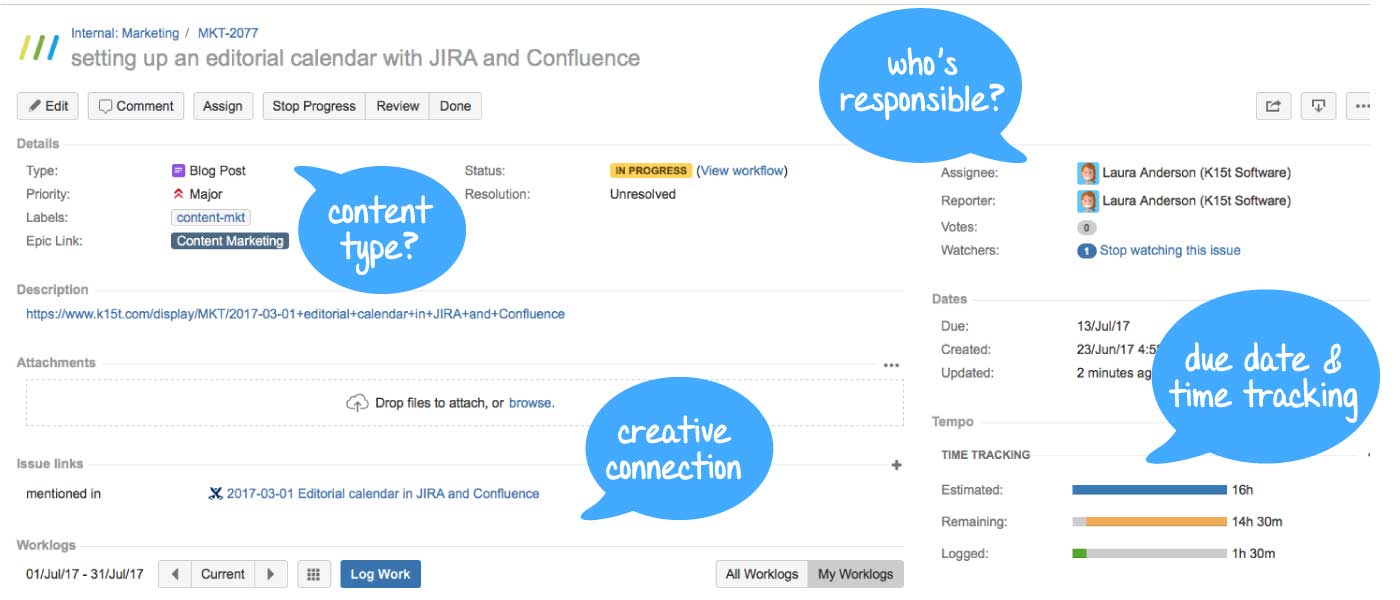The image size is (1400, 600).
Task: Open the k15t.com description URL
Action: [x=295, y=314]
